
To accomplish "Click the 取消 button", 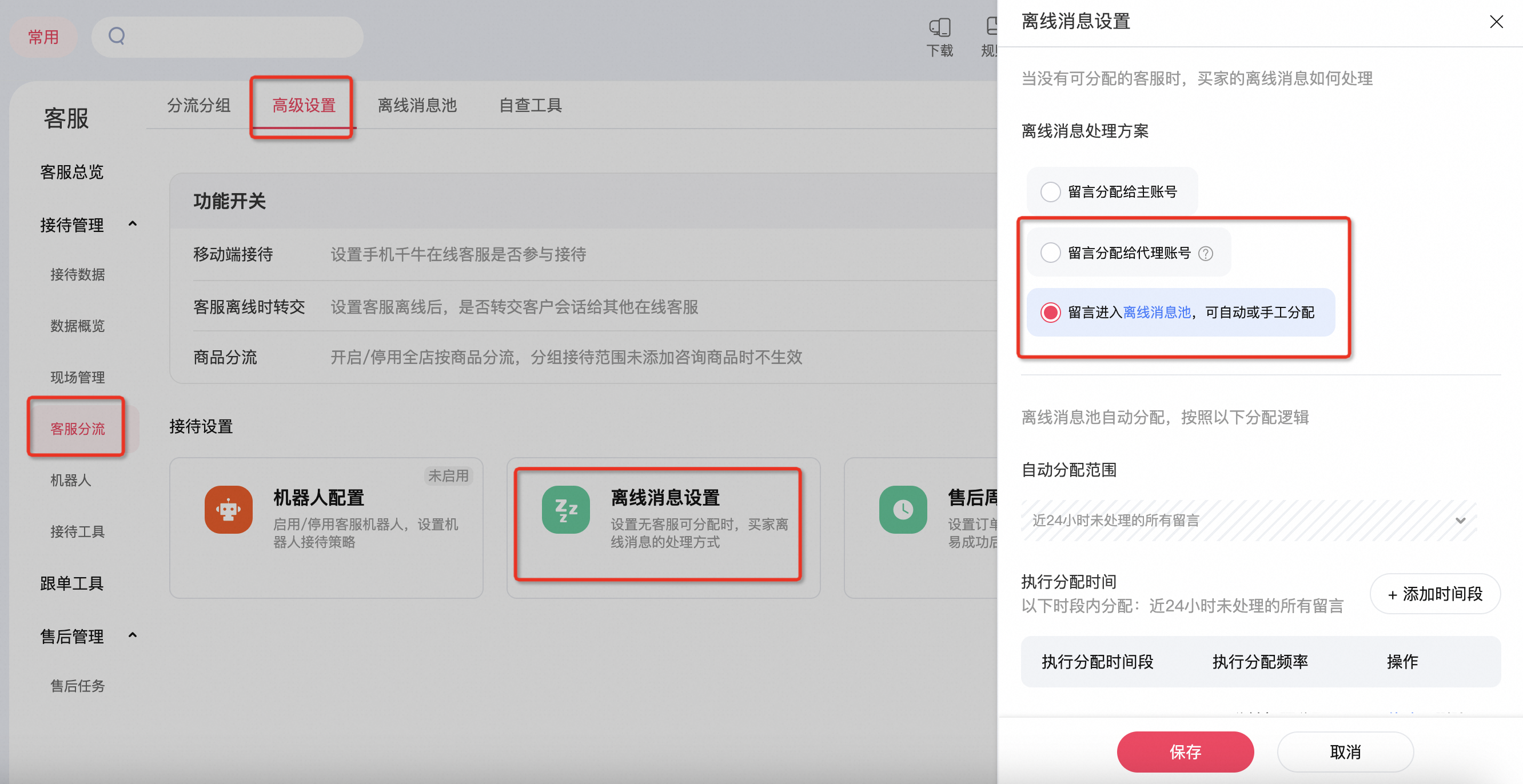I will click(x=1345, y=751).
